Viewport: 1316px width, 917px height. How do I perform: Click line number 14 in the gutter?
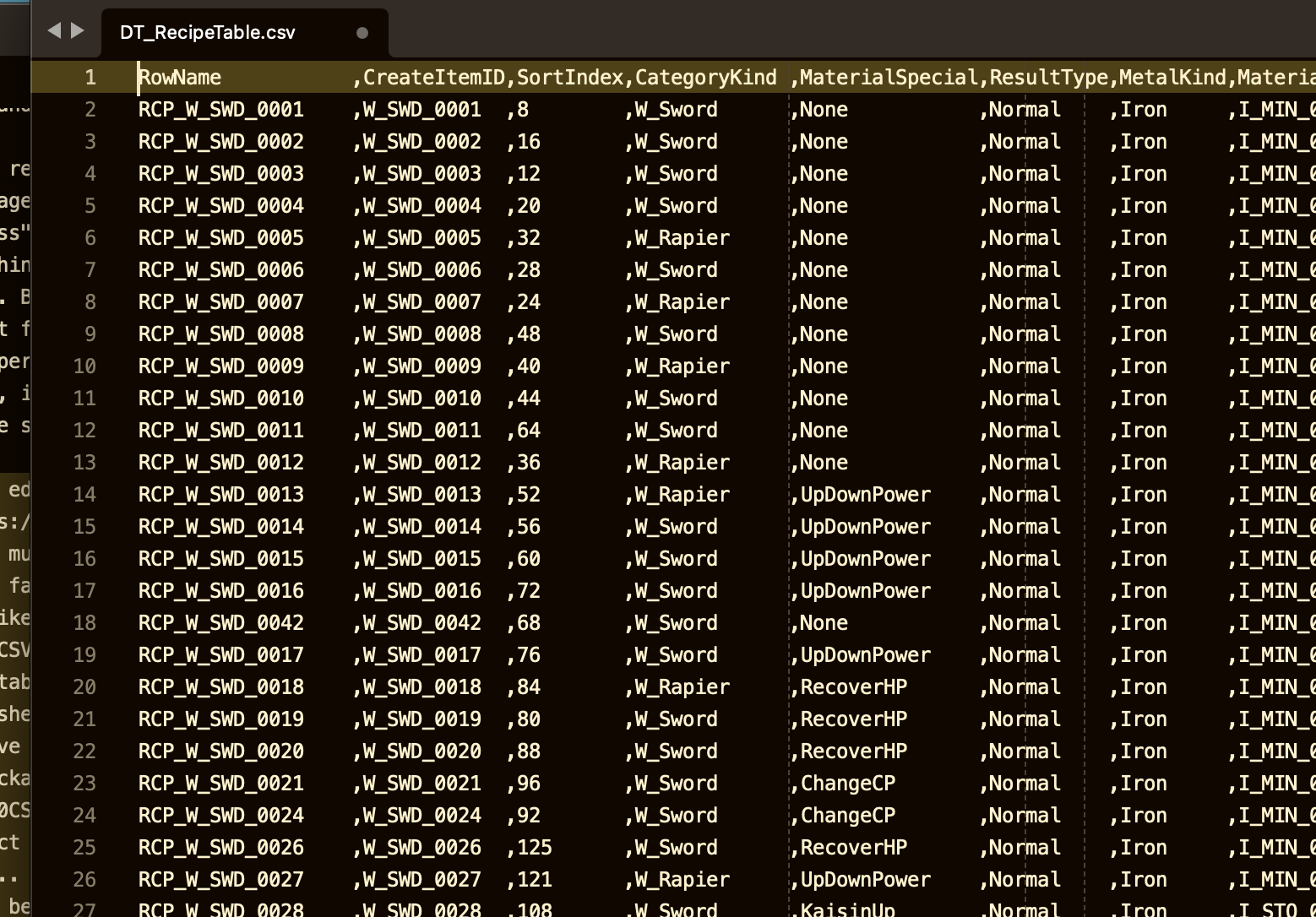[x=84, y=495]
